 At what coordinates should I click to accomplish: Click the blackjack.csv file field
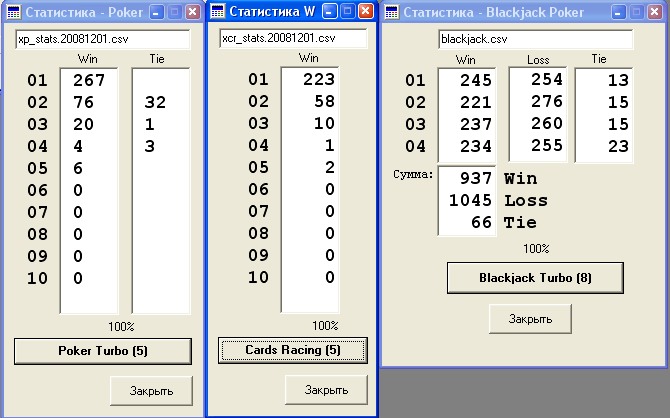pyautogui.click(x=535, y=40)
